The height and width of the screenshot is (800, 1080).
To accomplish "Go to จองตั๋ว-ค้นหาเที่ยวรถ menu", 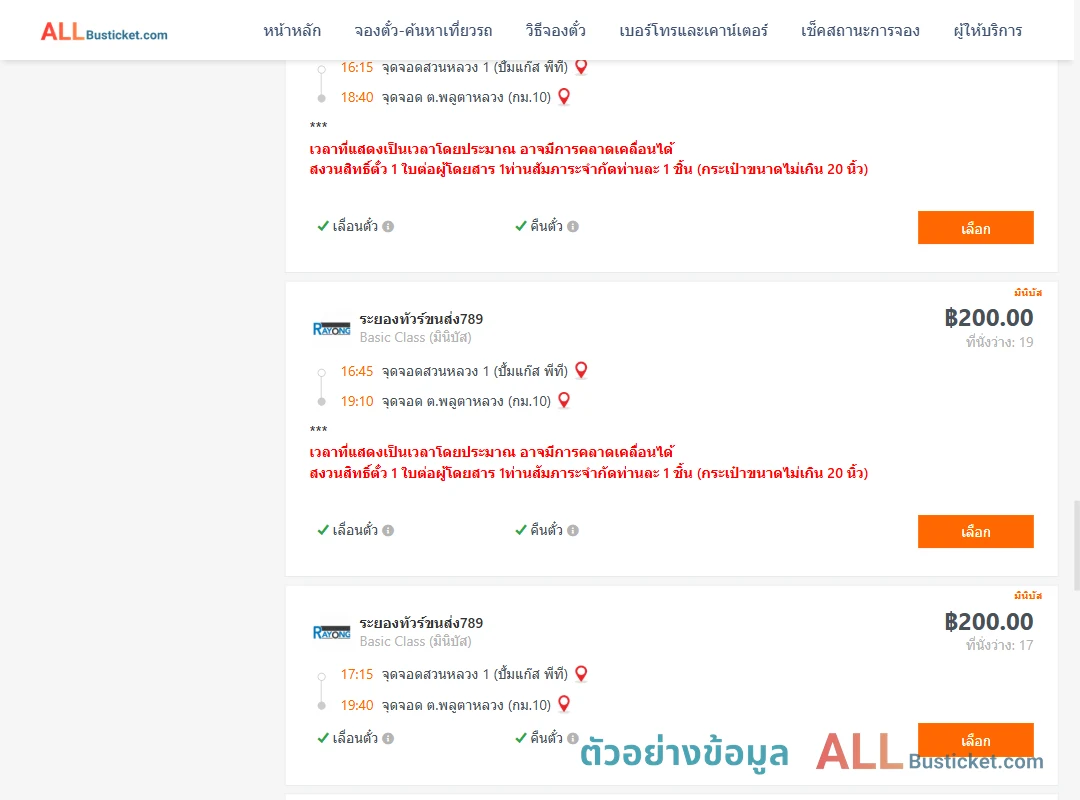I will [x=423, y=31].
